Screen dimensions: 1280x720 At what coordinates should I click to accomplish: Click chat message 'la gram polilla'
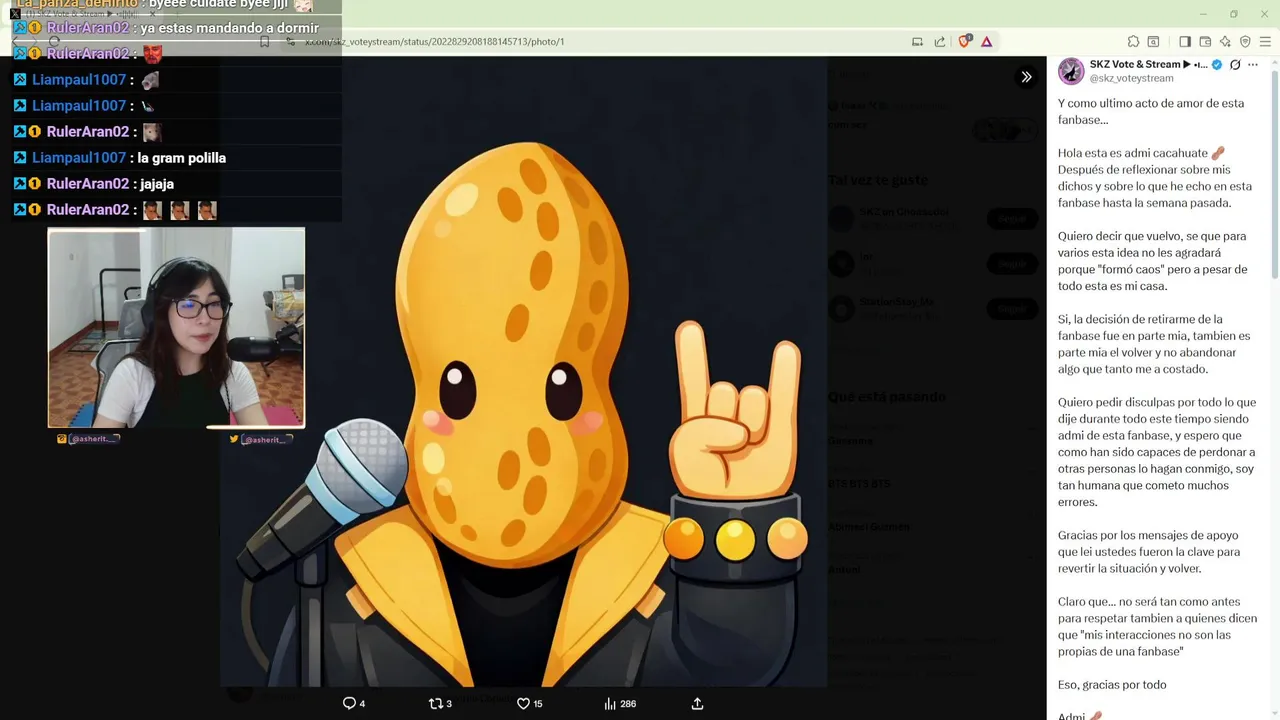pos(181,158)
